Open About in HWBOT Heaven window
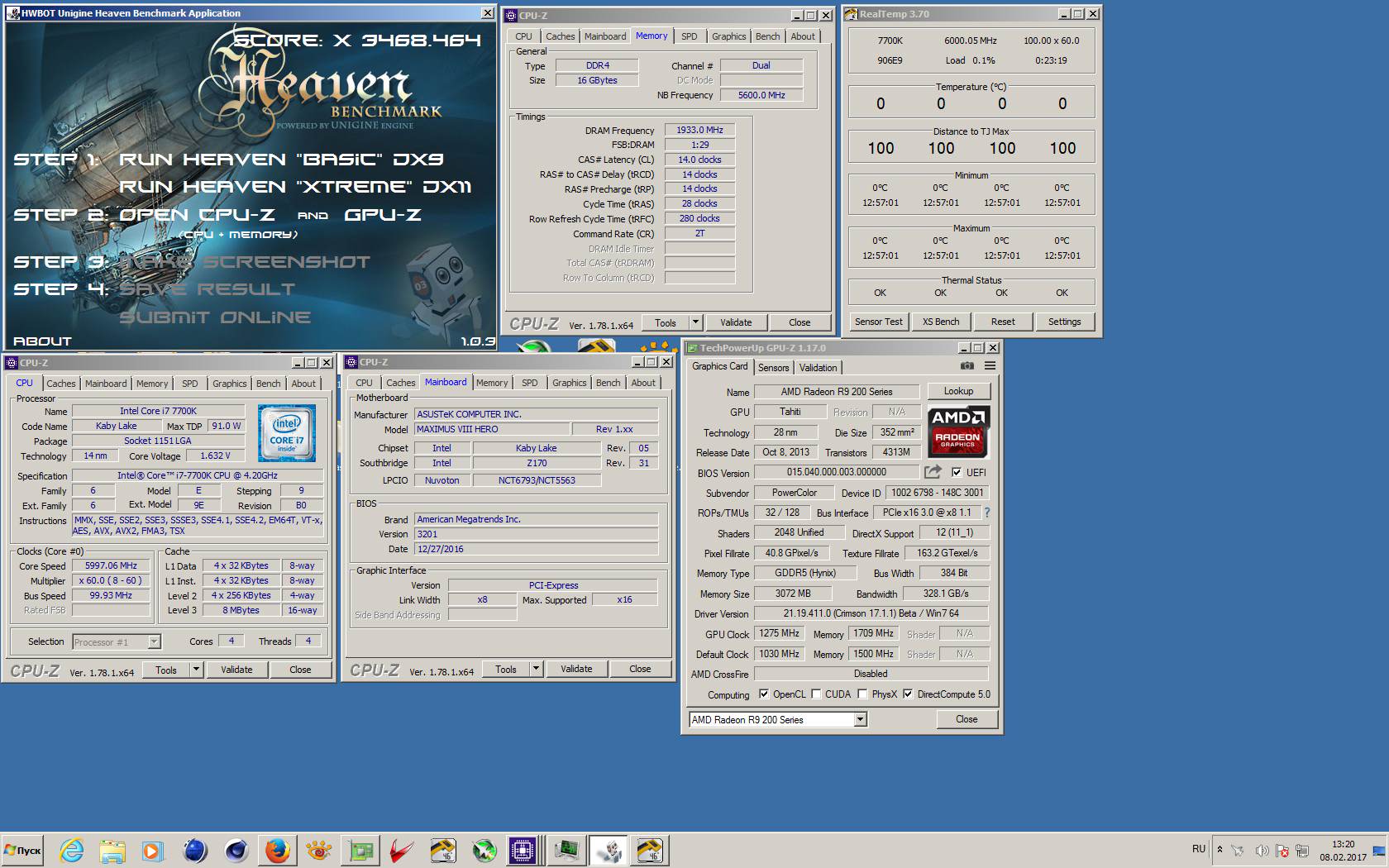 (42, 341)
